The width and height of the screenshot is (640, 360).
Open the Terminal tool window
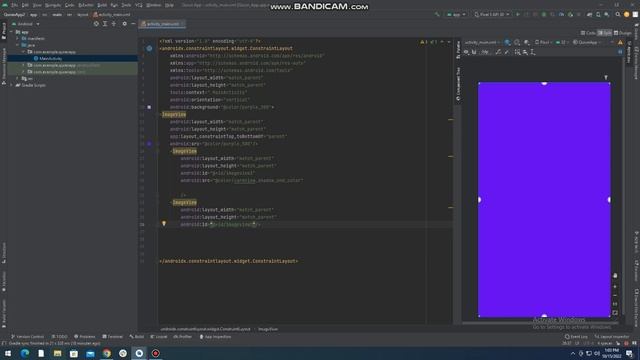[x=112, y=337]
